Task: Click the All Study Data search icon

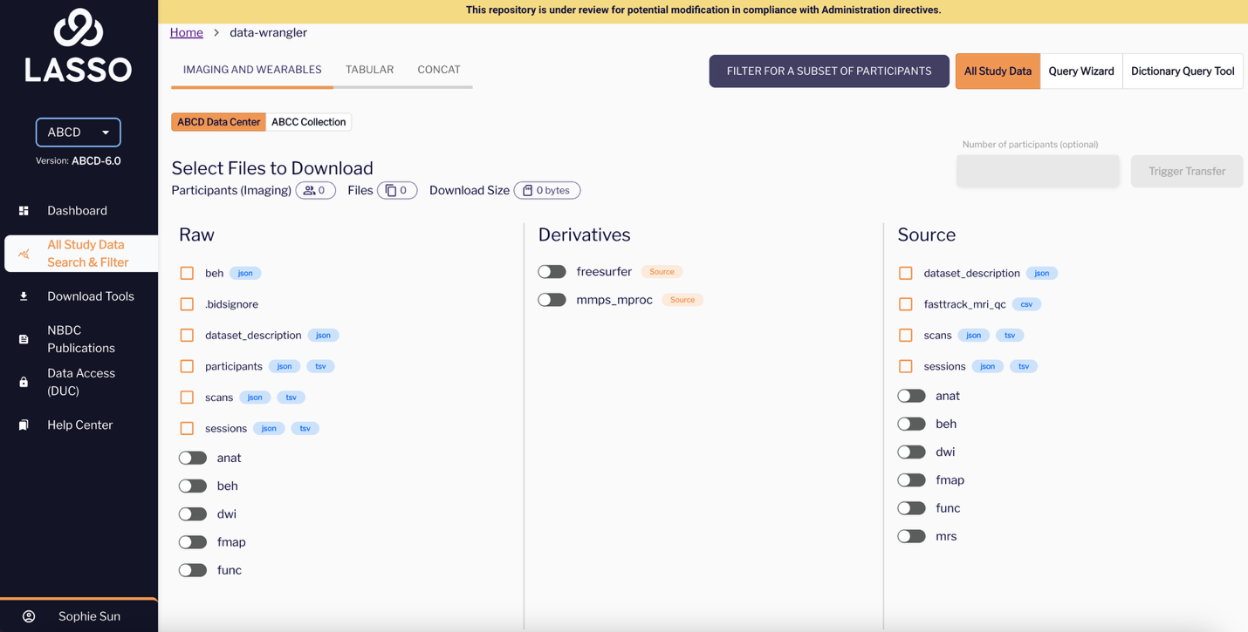Action: [x=24, y=254]
